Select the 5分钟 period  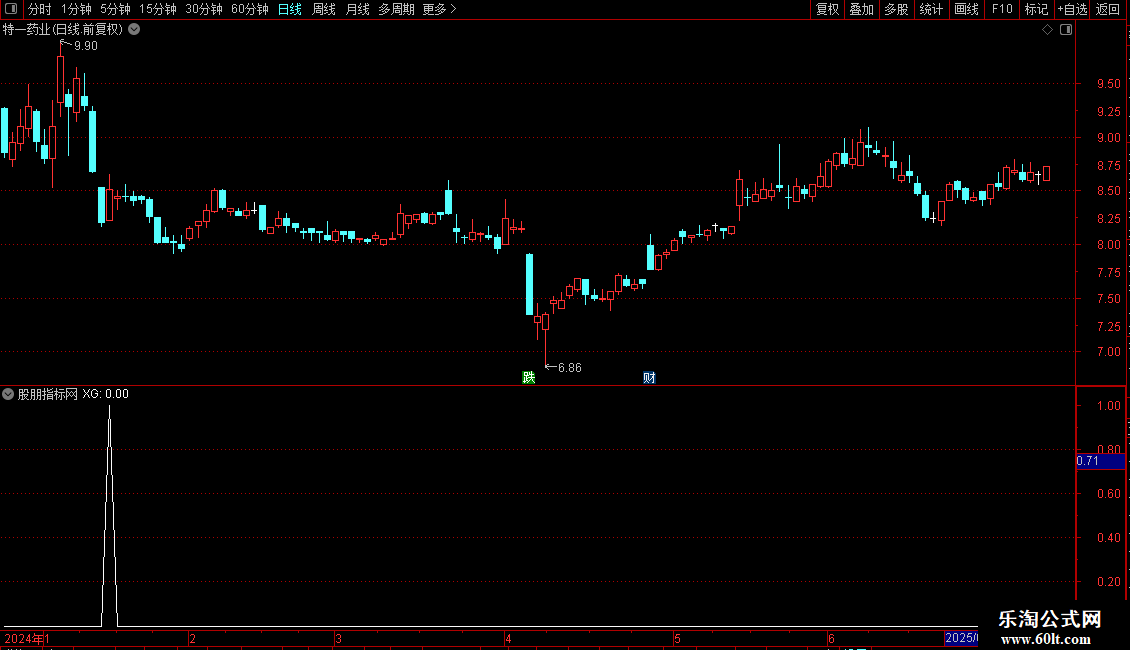pyautogui.click(x=115, y=9)
